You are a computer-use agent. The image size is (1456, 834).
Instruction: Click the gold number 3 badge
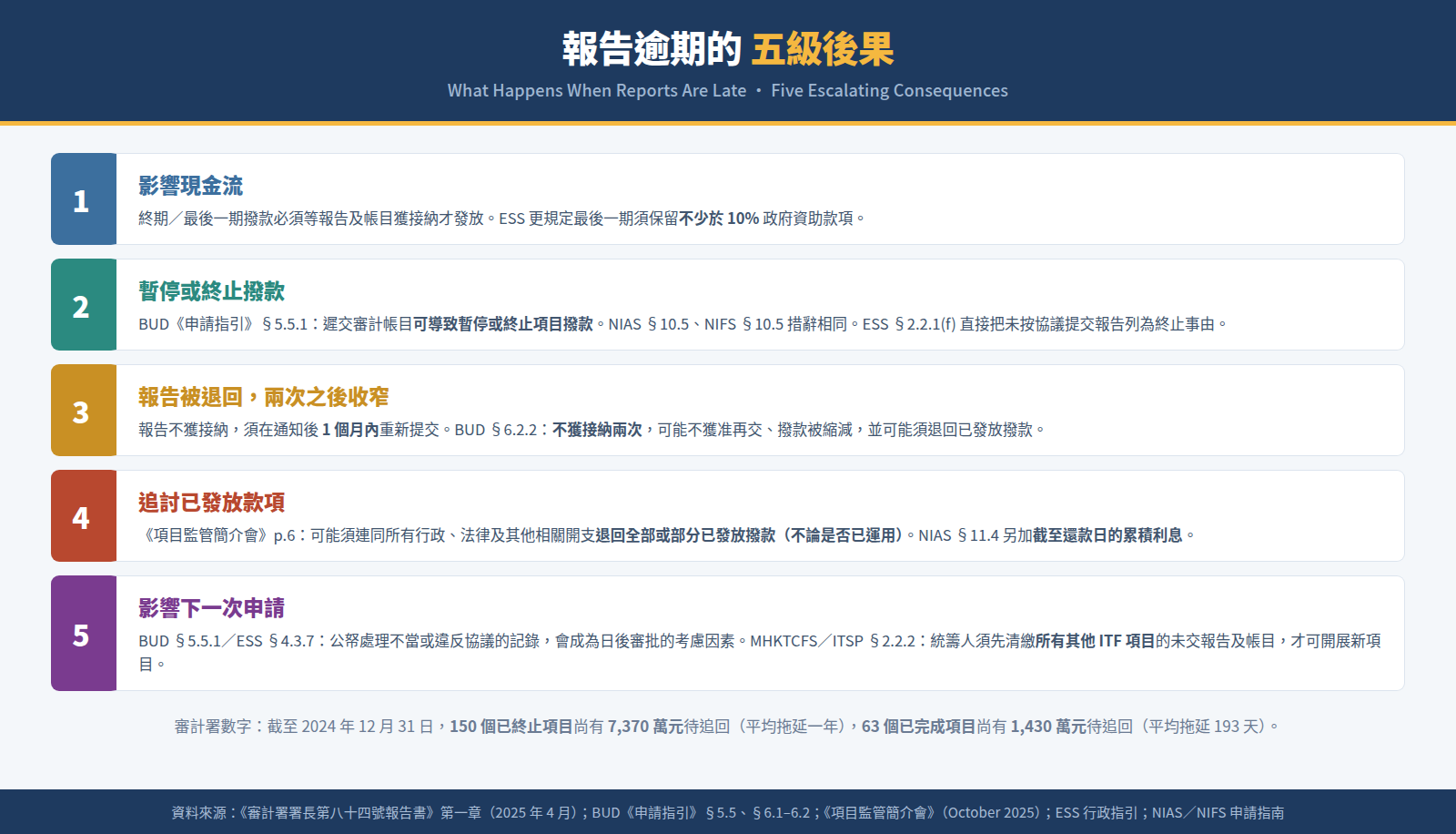84,411
